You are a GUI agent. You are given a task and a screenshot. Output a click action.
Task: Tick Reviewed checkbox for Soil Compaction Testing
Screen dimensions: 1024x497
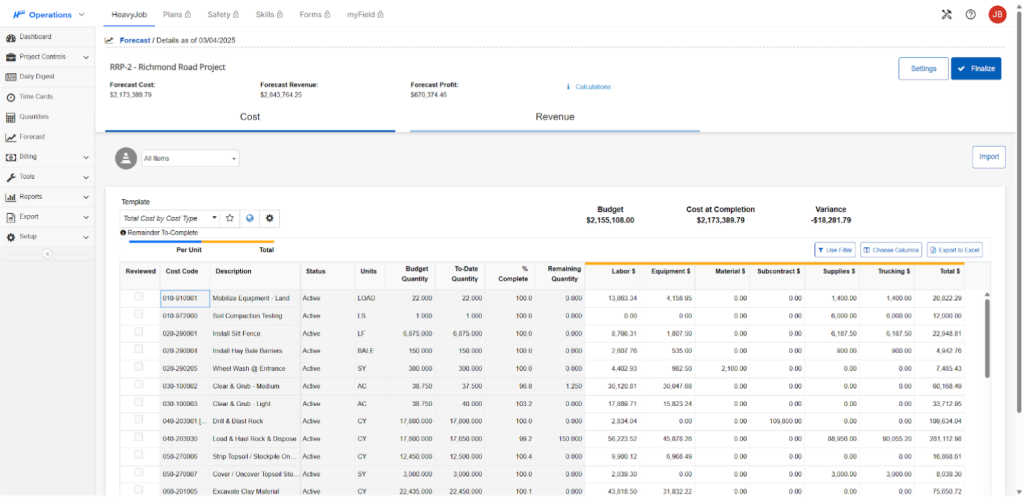click(x=138, y=314)
